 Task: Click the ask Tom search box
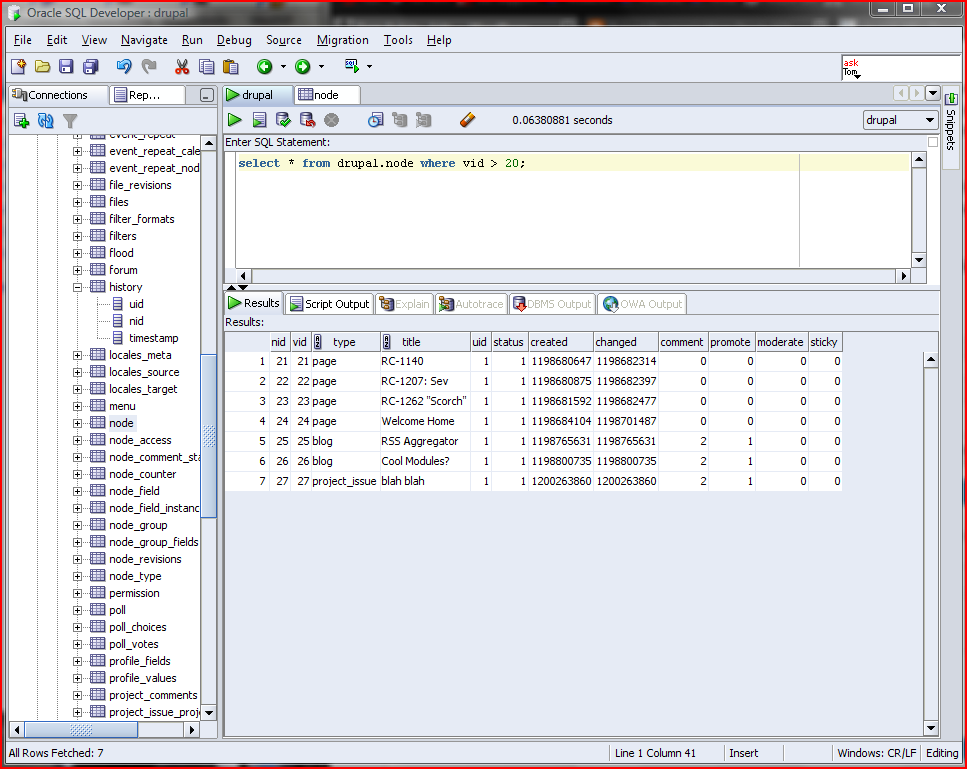click(901, 67)
